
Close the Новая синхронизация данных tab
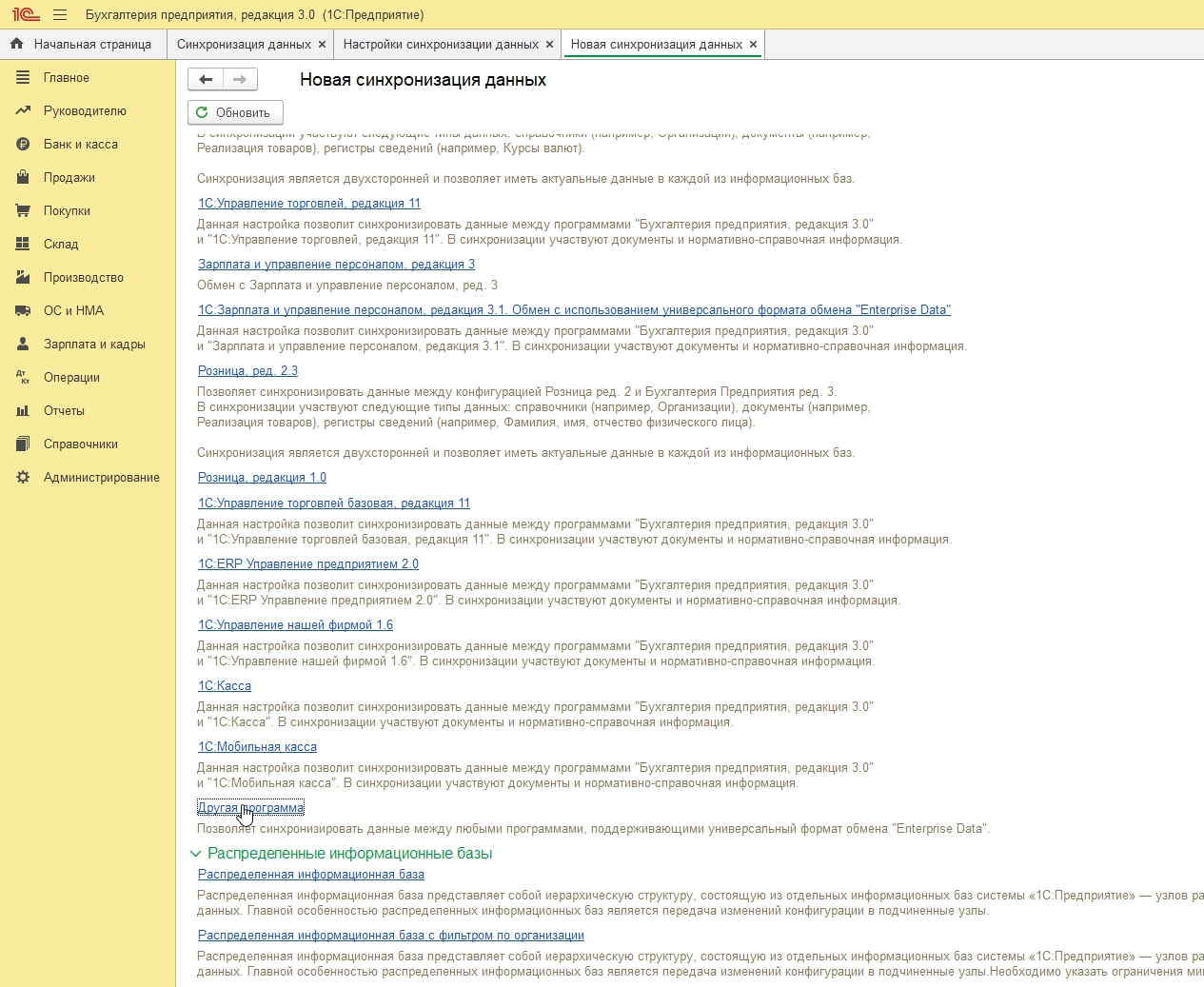tap(753, 45)
